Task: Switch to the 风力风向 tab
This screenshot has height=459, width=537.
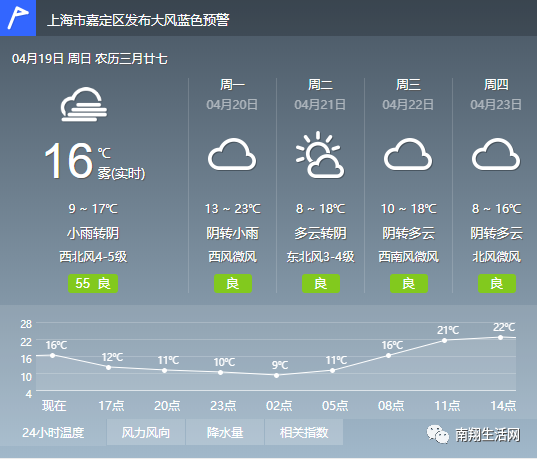Action: (x=146, y=432)
